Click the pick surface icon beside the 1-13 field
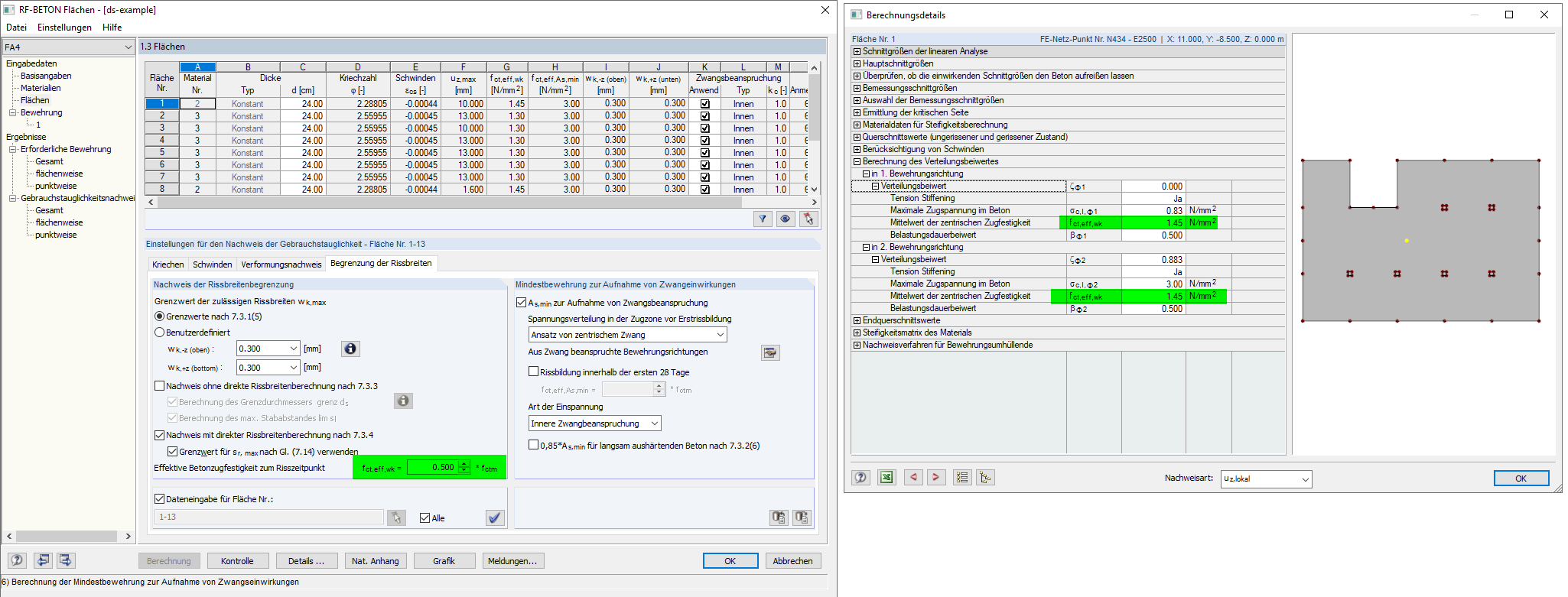1568x597 pixels. click(396, 518)
